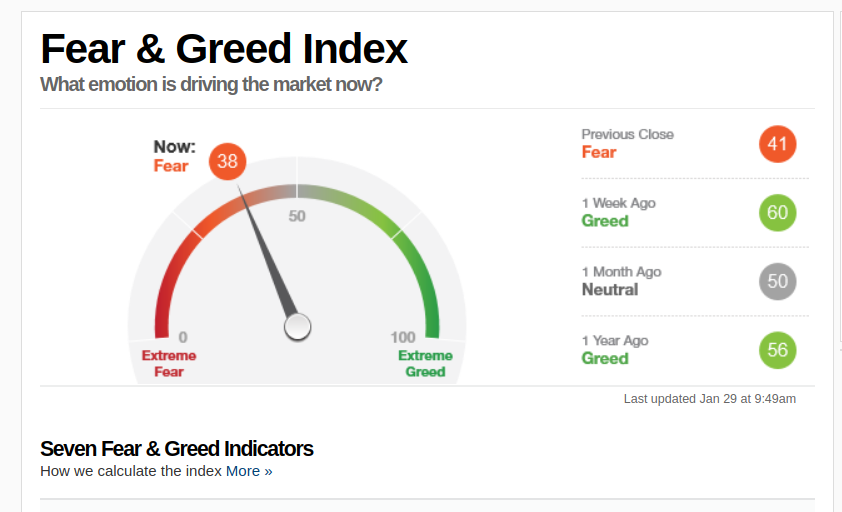Click the Previous Close 41 circle badge
842x512 pixels.
[x=778, y=144]
